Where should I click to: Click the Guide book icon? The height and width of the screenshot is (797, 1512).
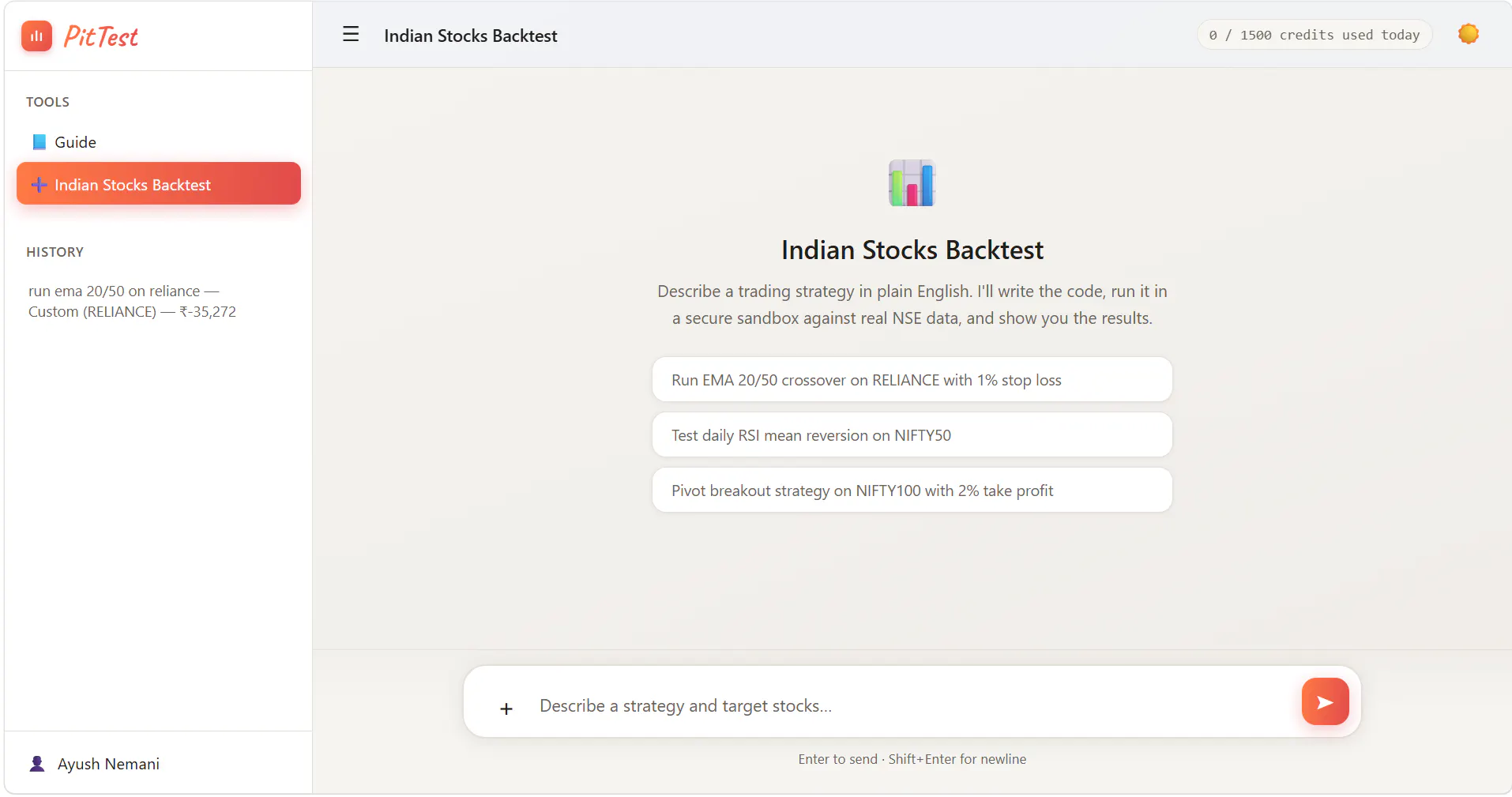click(39, 142)
